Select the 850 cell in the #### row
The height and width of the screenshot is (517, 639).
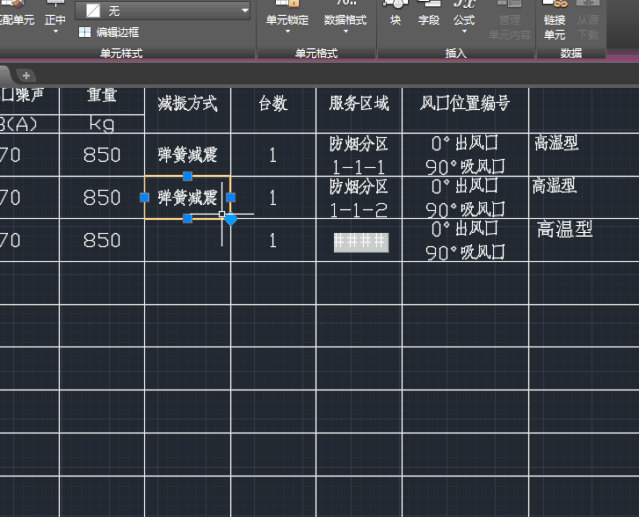[x=102, y=240]
